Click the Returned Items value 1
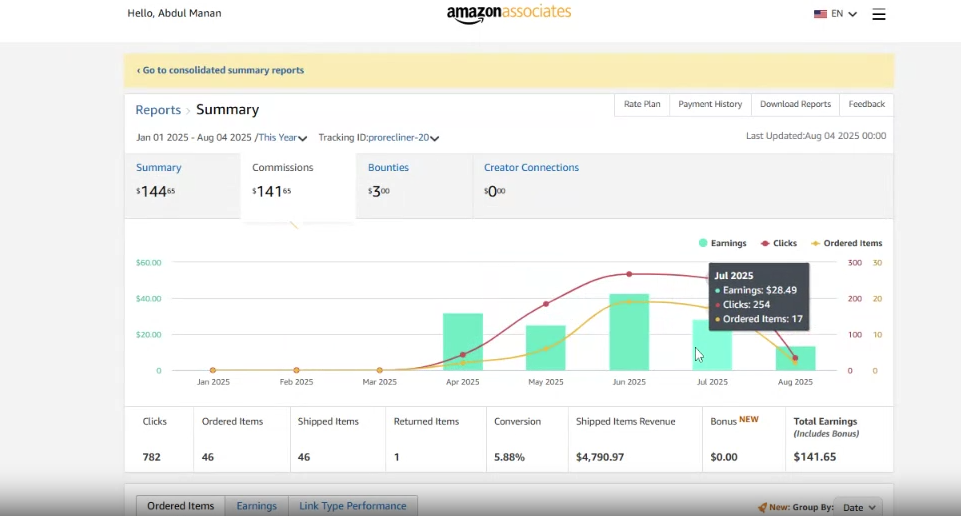Screen dimensions: 961x516 397,457
